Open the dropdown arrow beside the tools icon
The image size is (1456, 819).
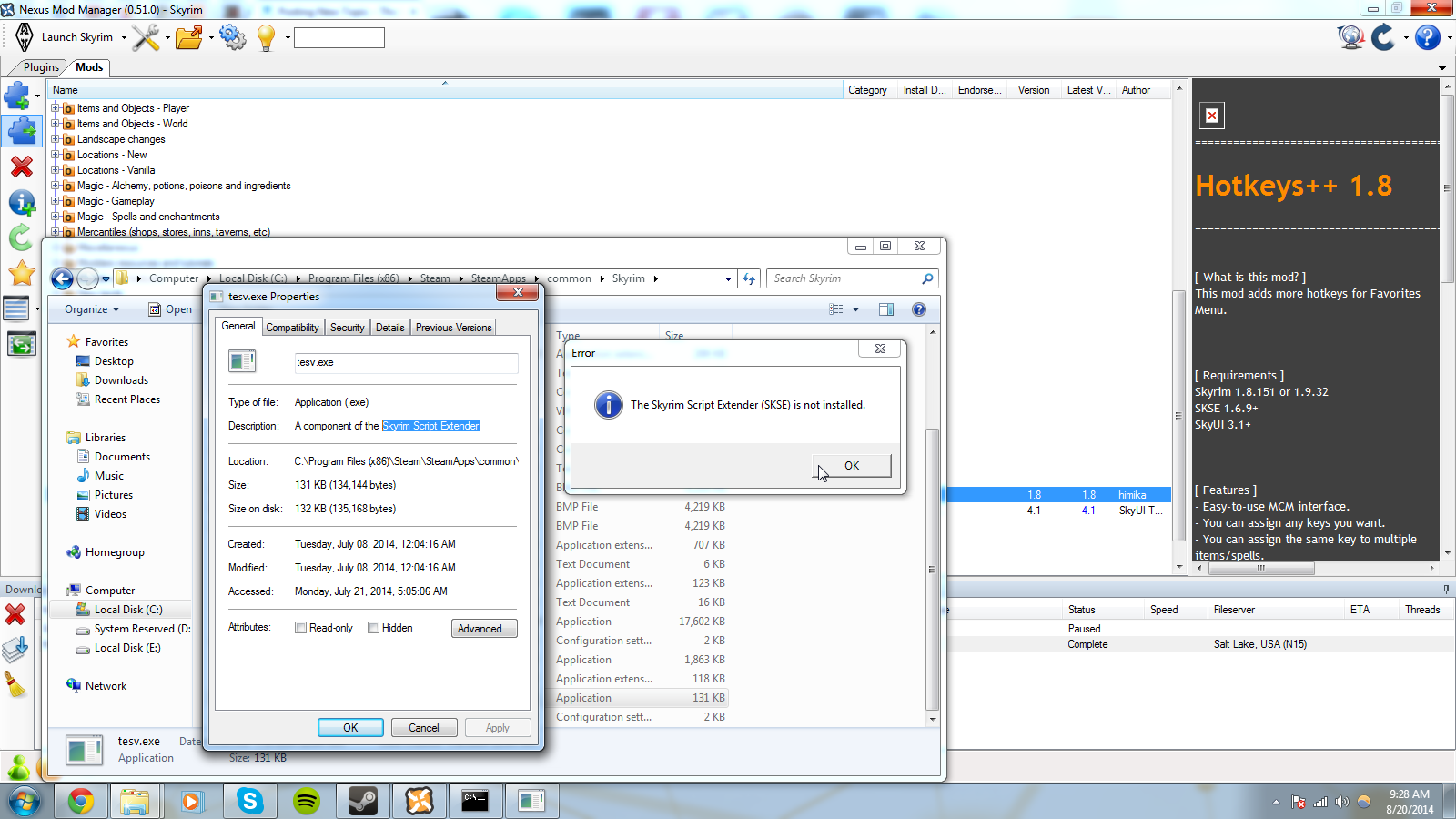point(167,38)
